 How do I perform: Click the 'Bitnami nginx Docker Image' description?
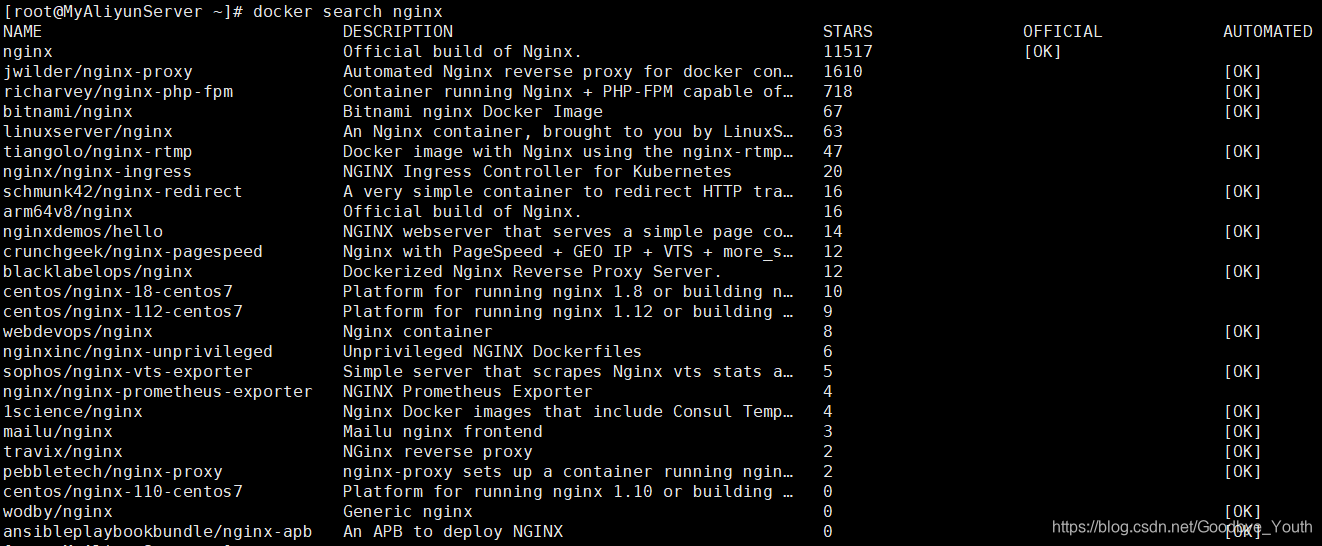(473, 111)
